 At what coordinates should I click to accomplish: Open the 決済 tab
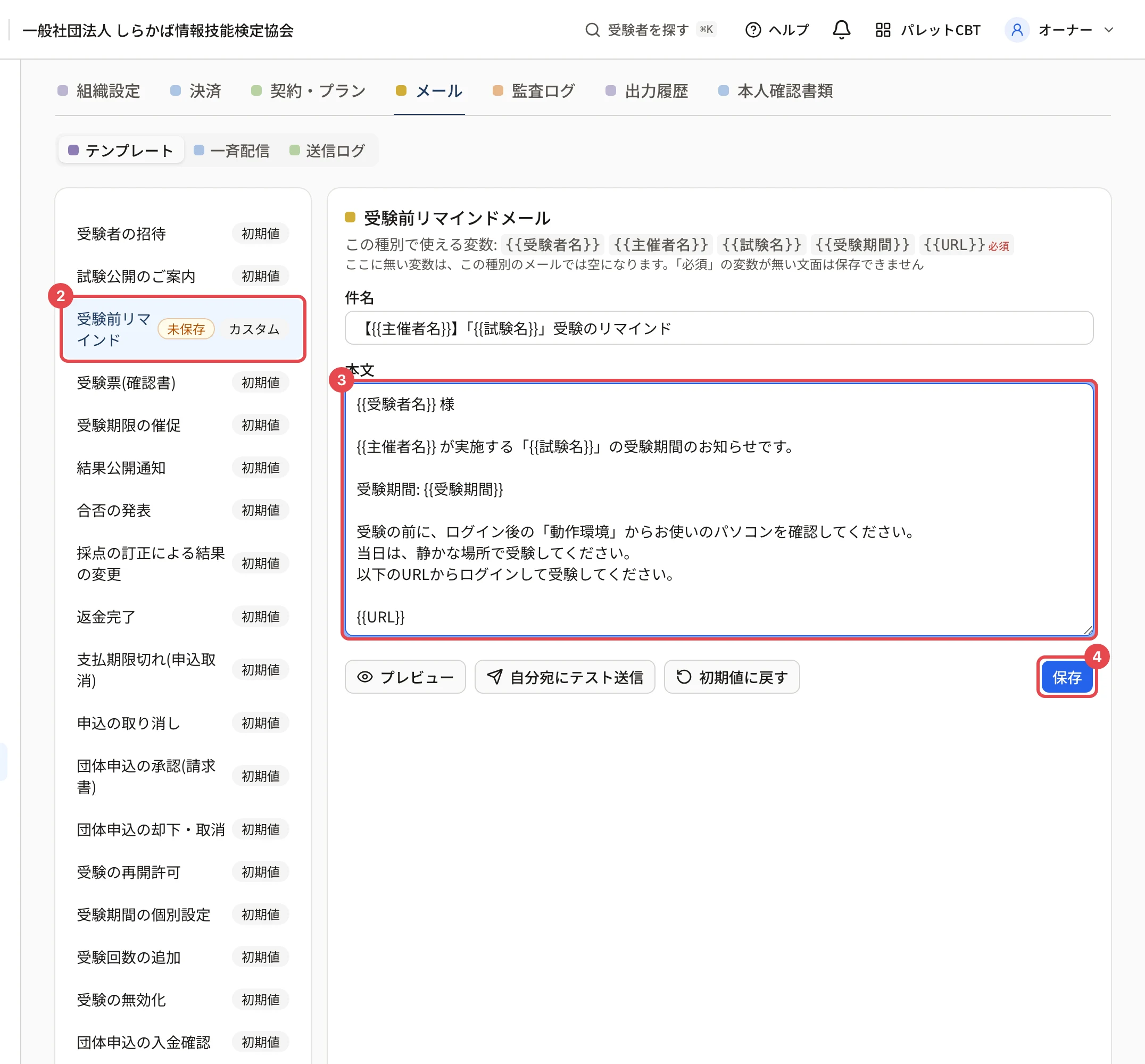click(x=196, y=91)
